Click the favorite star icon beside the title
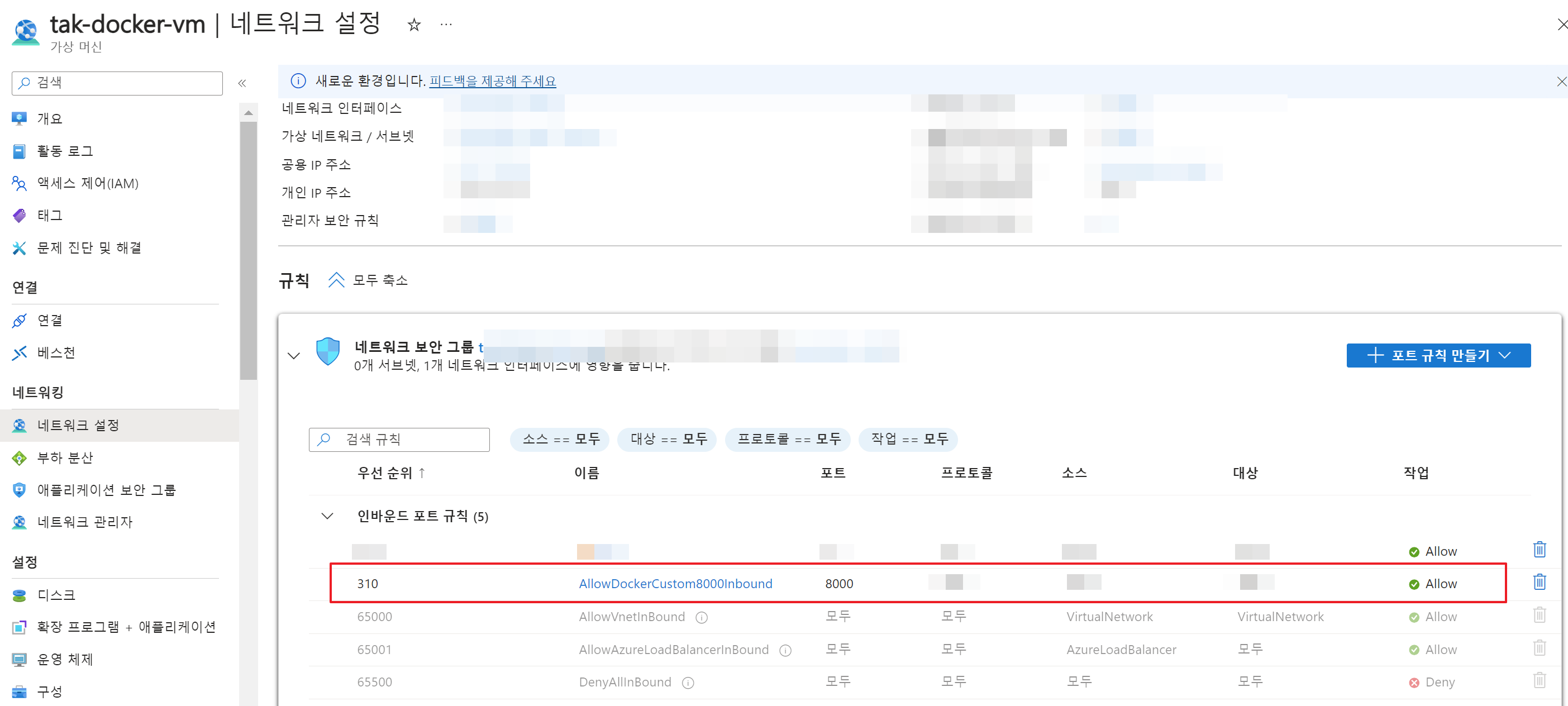Screen dimensions: 1568x706 (414, 25)
